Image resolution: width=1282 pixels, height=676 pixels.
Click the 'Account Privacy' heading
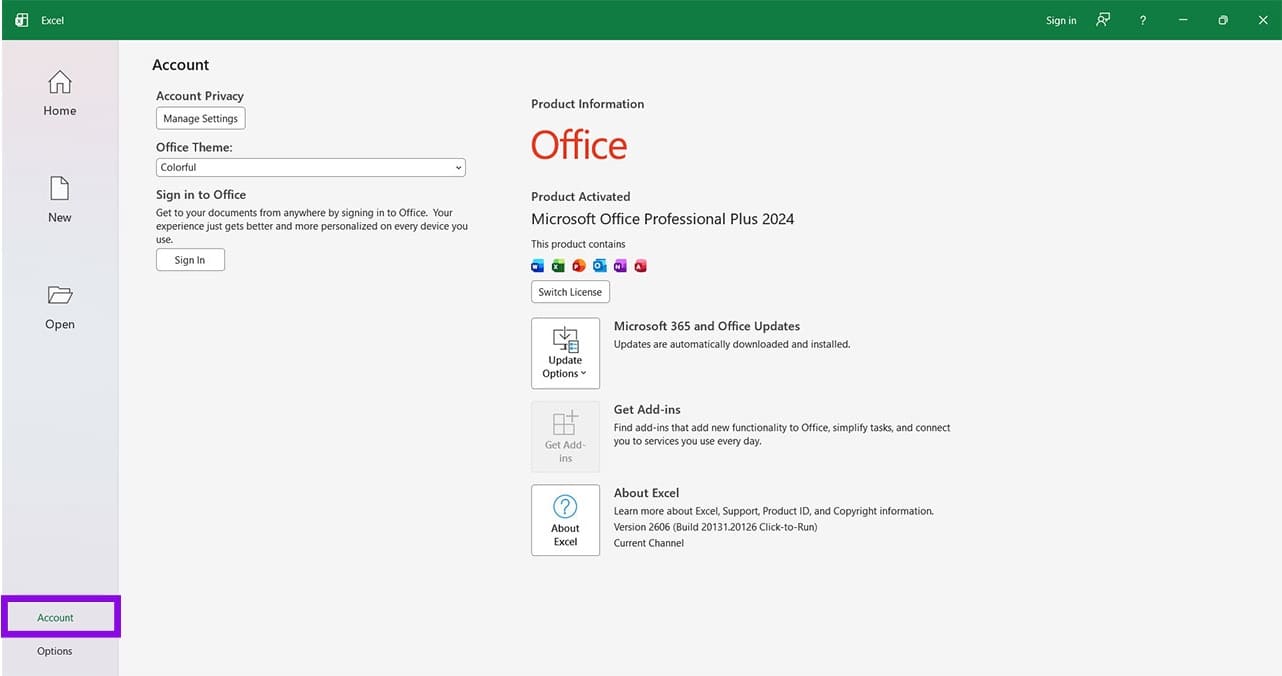tap(200, 96)
